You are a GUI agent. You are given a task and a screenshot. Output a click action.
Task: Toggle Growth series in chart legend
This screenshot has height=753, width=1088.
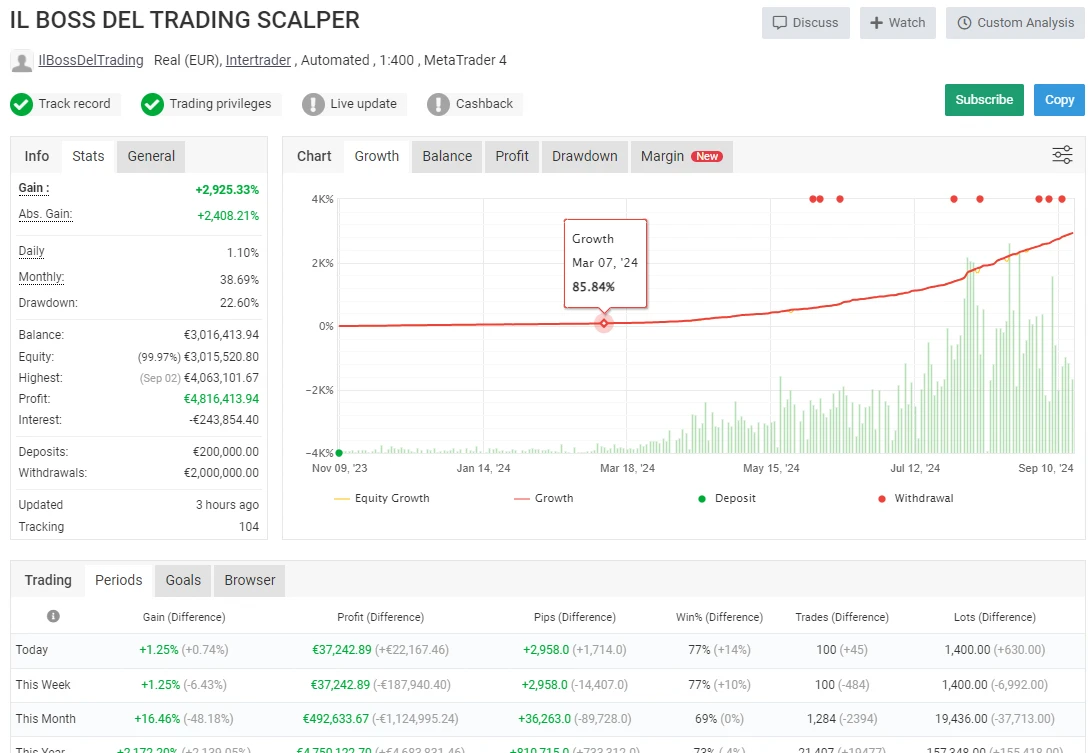[544, 498]
